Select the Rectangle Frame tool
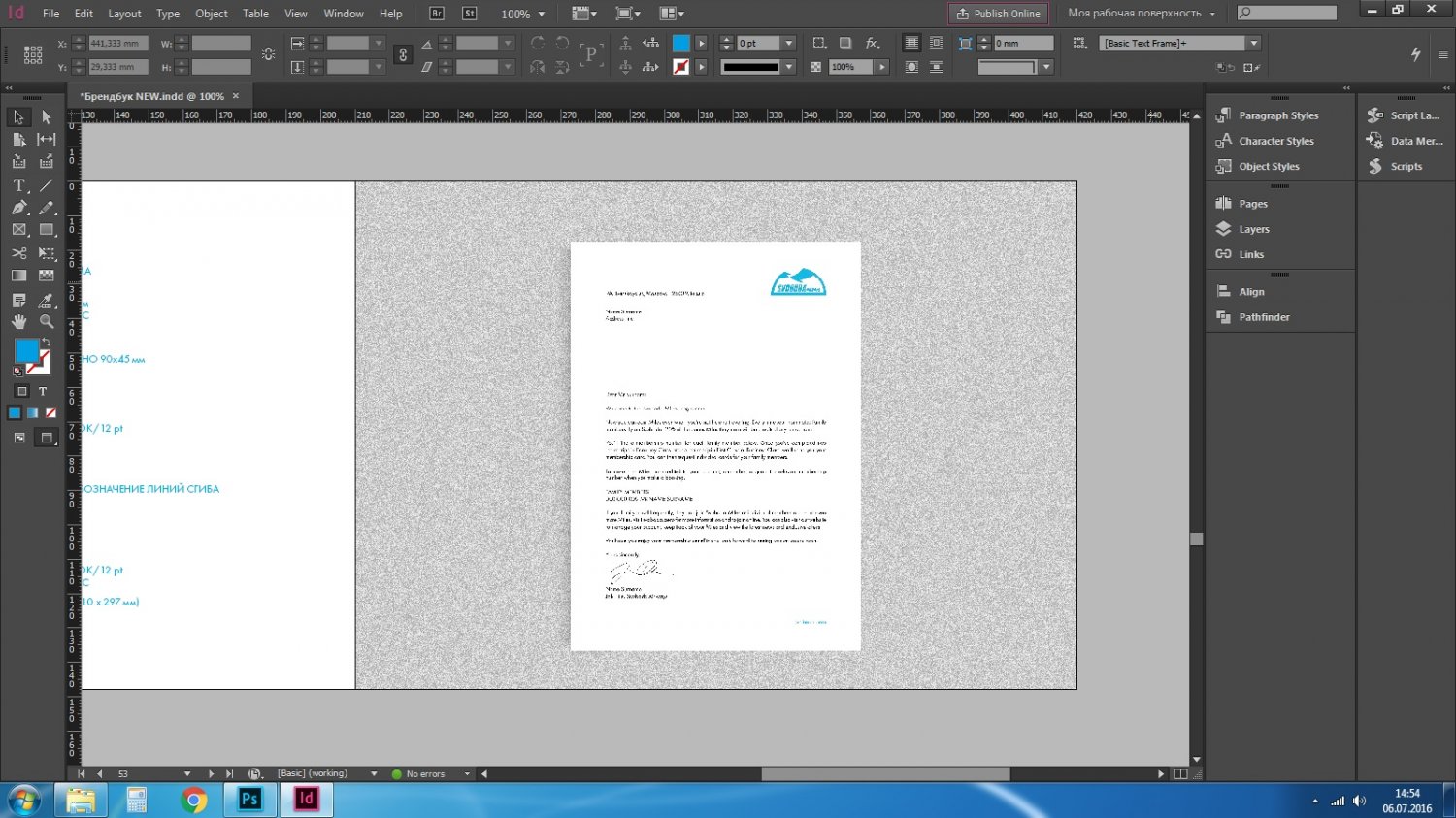This screenshot has width=1456, height=818. 18,230
